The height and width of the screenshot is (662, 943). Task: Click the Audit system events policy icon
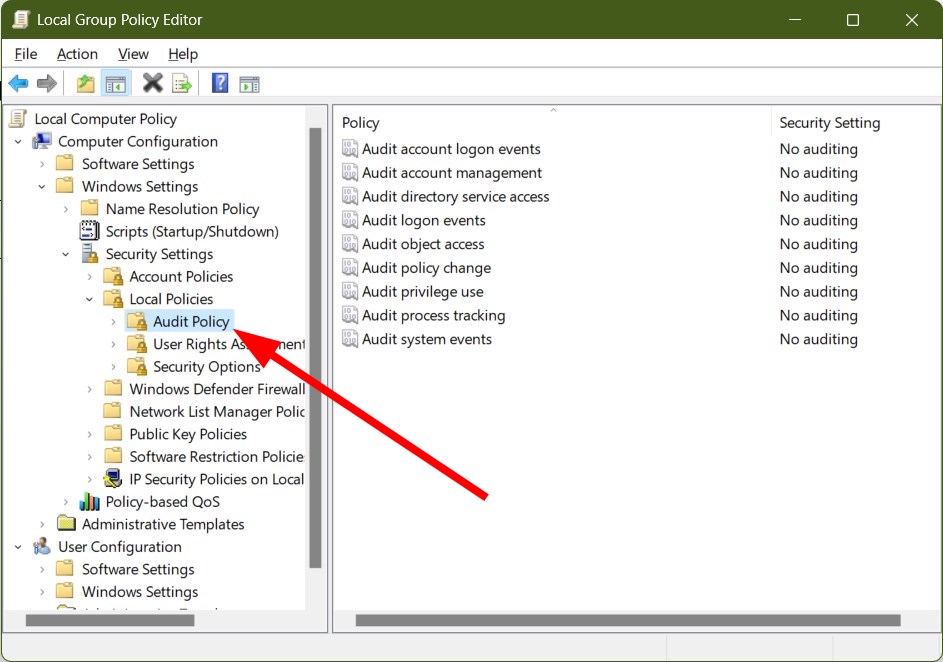pyautogui.click(x=350, y=338)
